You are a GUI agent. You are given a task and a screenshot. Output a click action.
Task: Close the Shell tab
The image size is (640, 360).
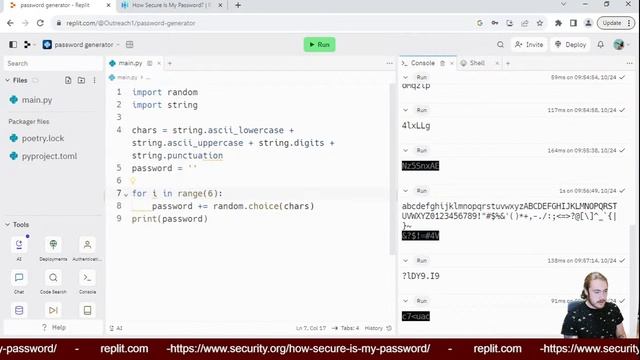(497, 63)
